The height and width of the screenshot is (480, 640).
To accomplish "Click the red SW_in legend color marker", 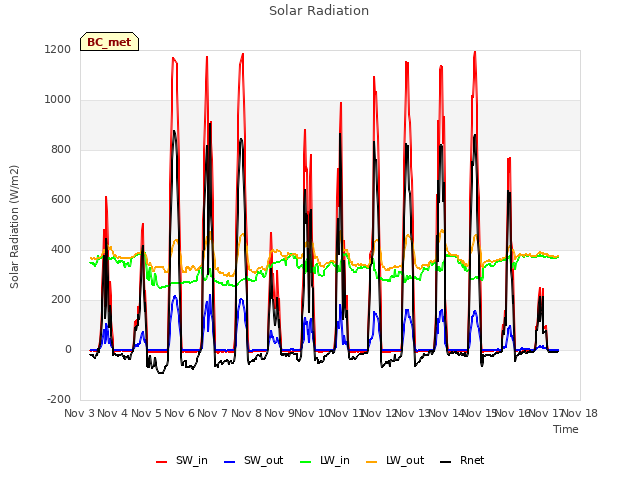I will (162, 462).
